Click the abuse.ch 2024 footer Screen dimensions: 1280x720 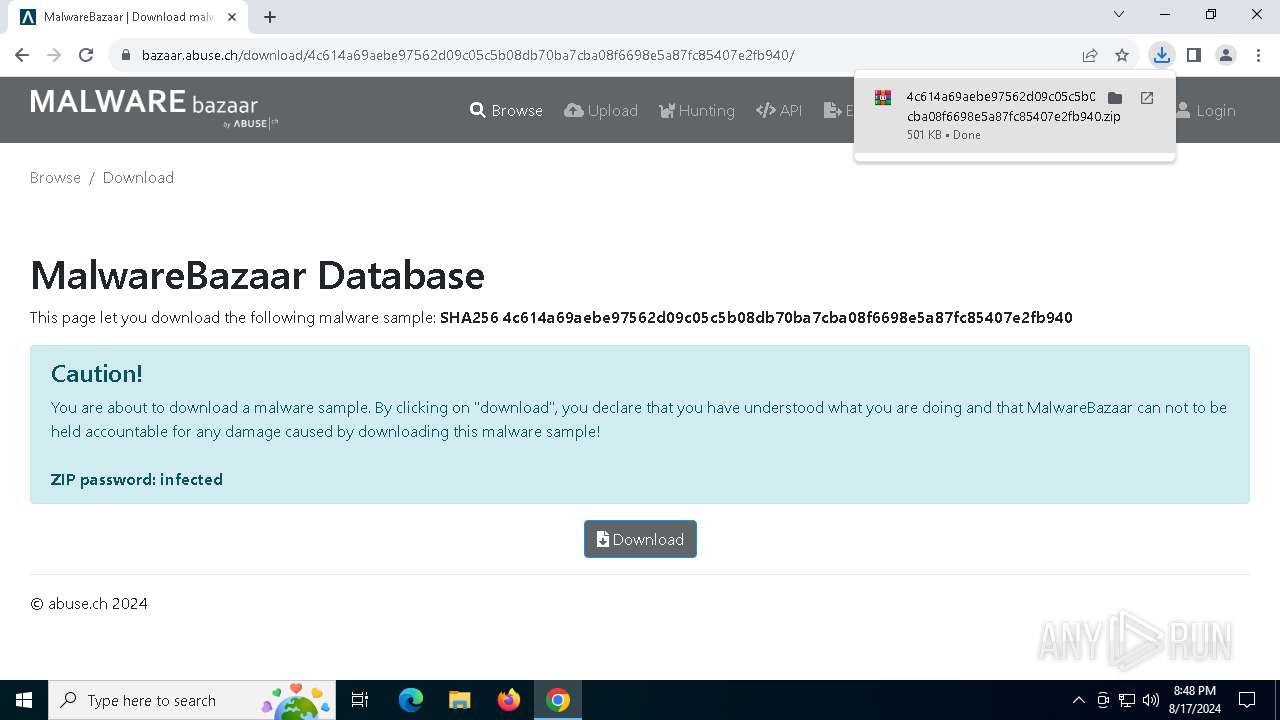click(89, 604)
